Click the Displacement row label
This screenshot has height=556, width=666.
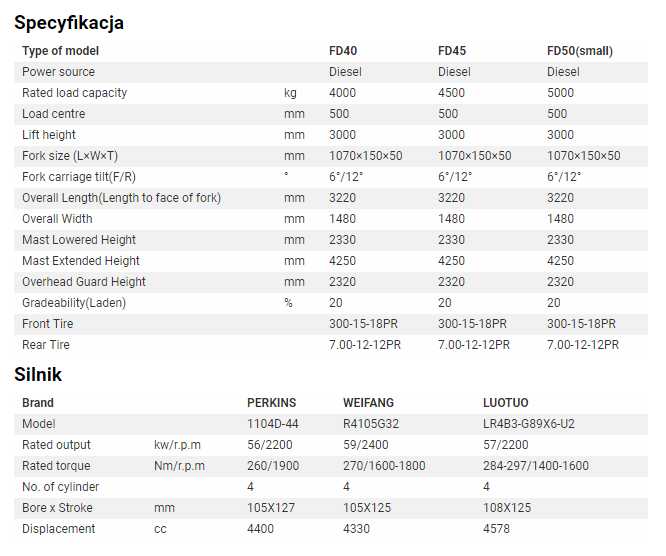coord(59,529)
